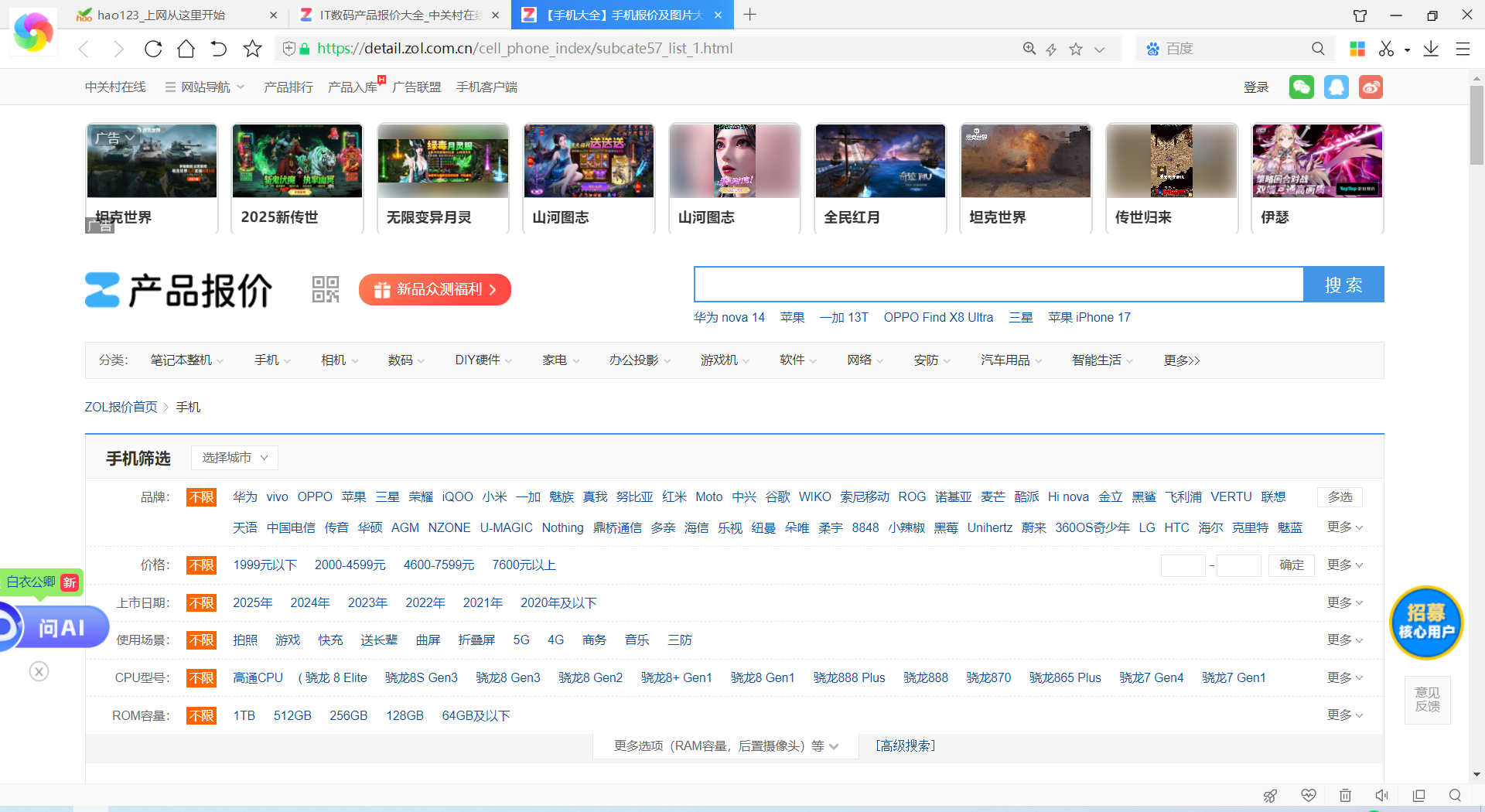Go to browser home page icon
This screenshot has width=1485, height=812.
[186, 49]
